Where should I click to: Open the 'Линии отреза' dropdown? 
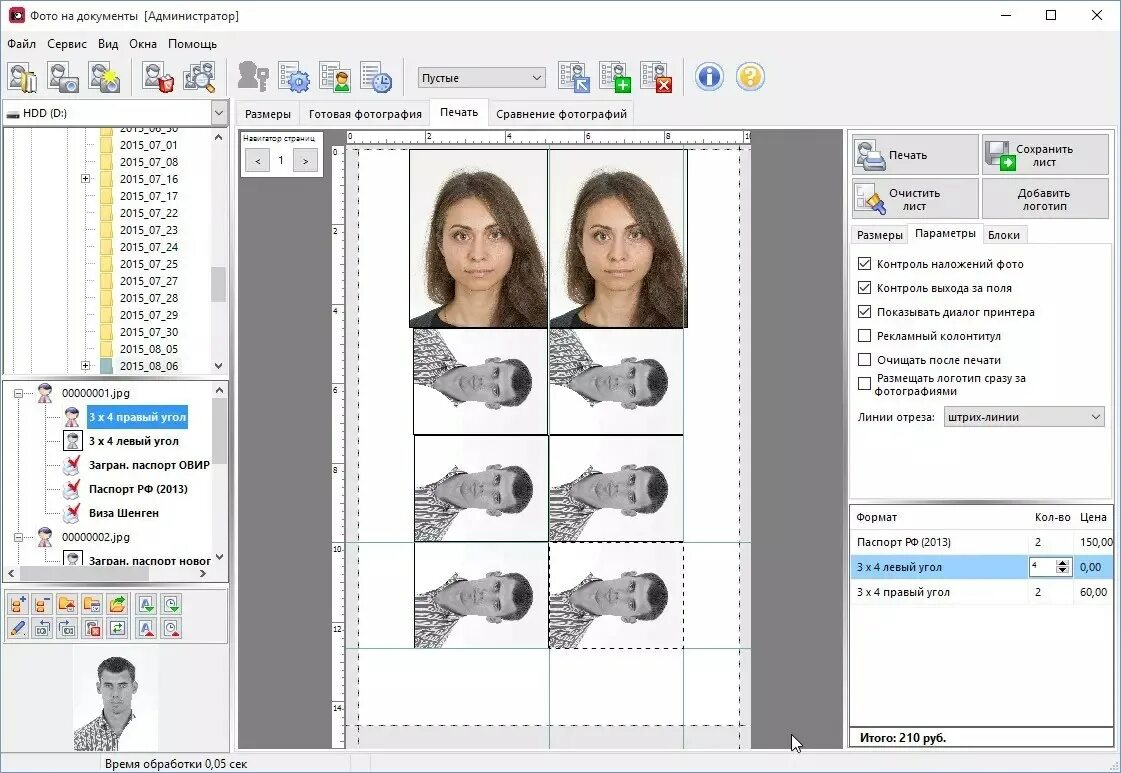pos(1023,417)
